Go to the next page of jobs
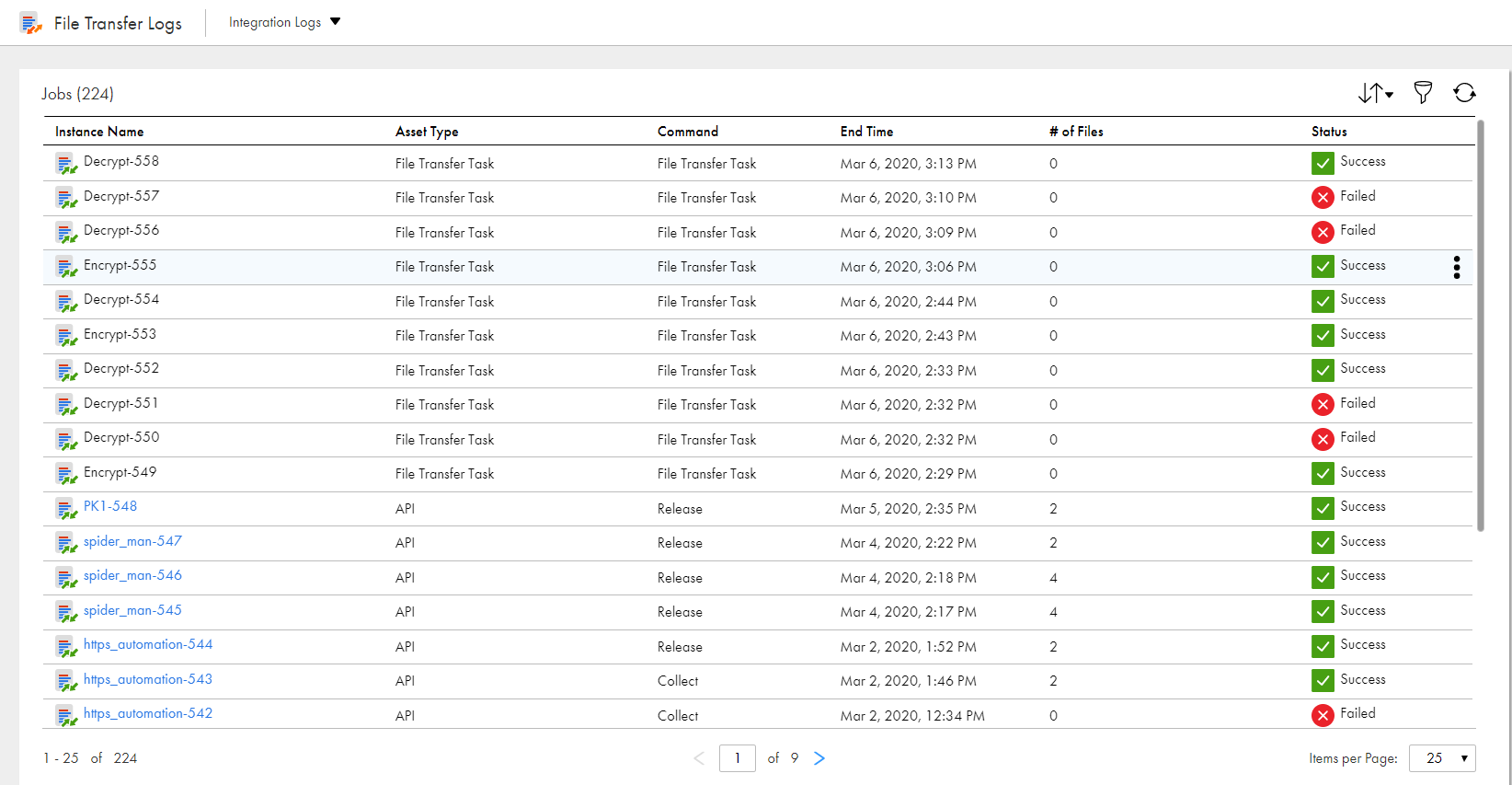 click(x=819, y=758)
